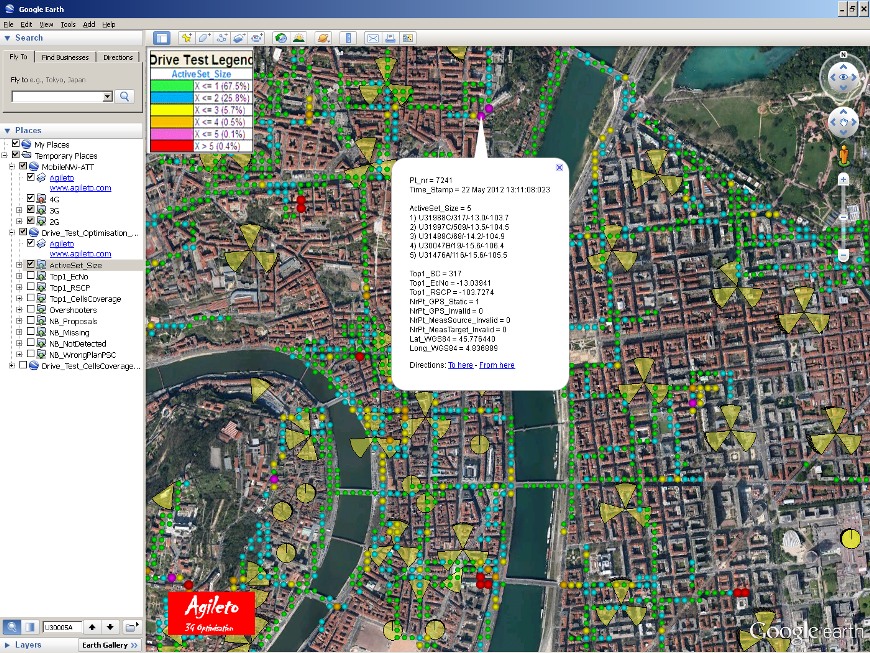Select the Add Polygon tool
This screenshot has width=870, height=653.
click(x=204, y=38)
